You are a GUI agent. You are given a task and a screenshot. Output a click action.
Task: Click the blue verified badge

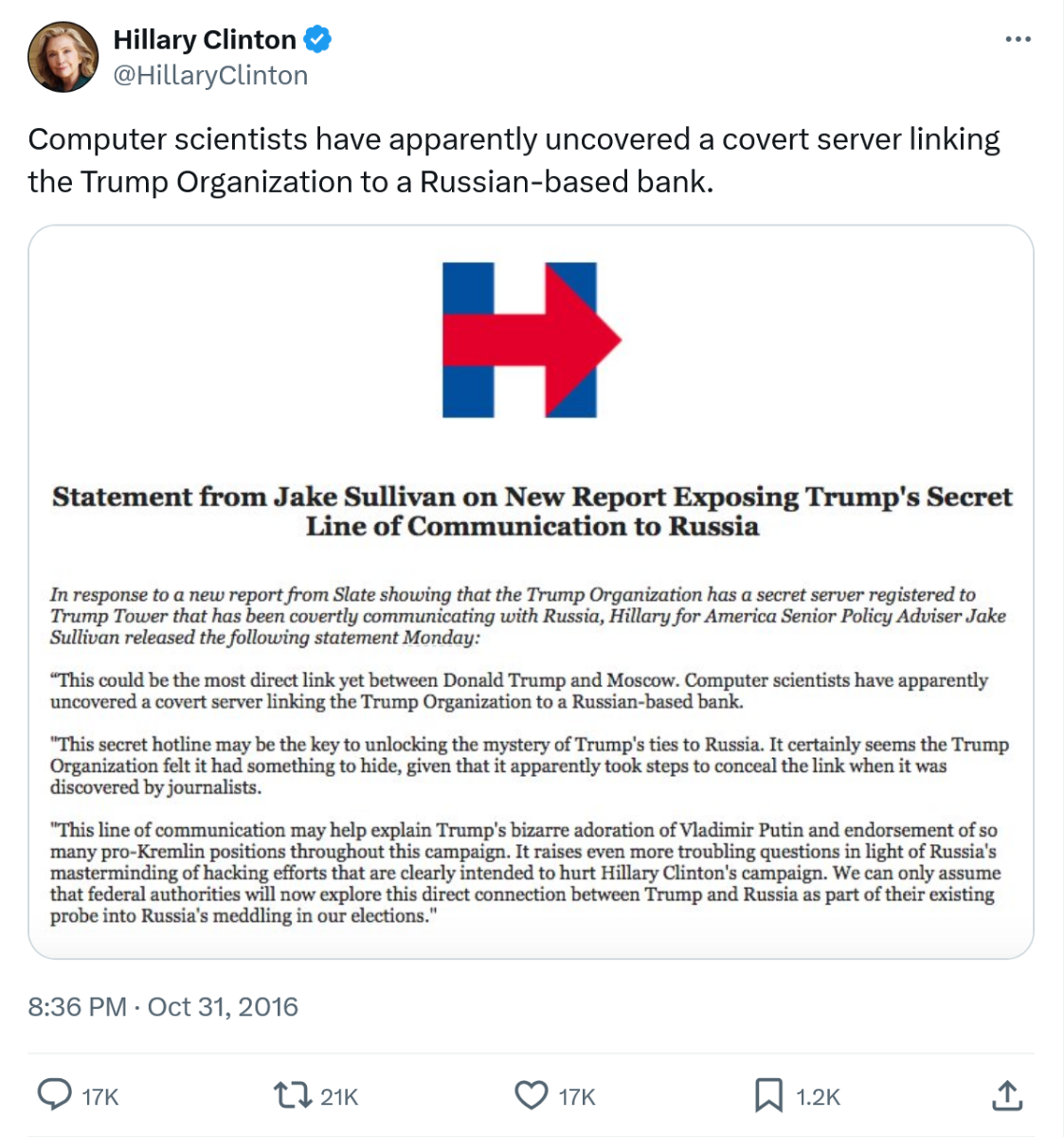click(x=317, y=40)
